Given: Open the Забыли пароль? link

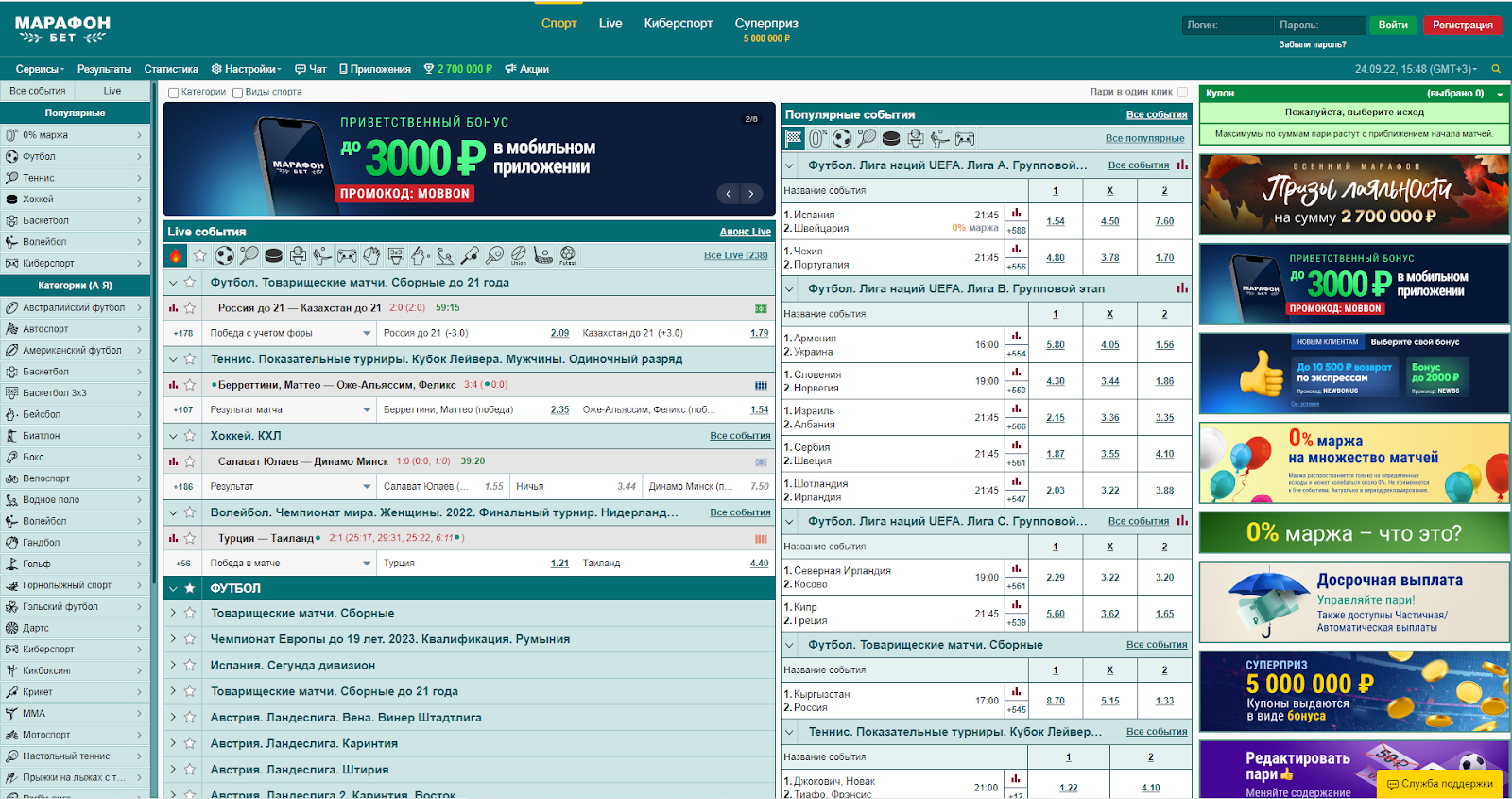Looking at the screenshot, I should (1313, 44).
